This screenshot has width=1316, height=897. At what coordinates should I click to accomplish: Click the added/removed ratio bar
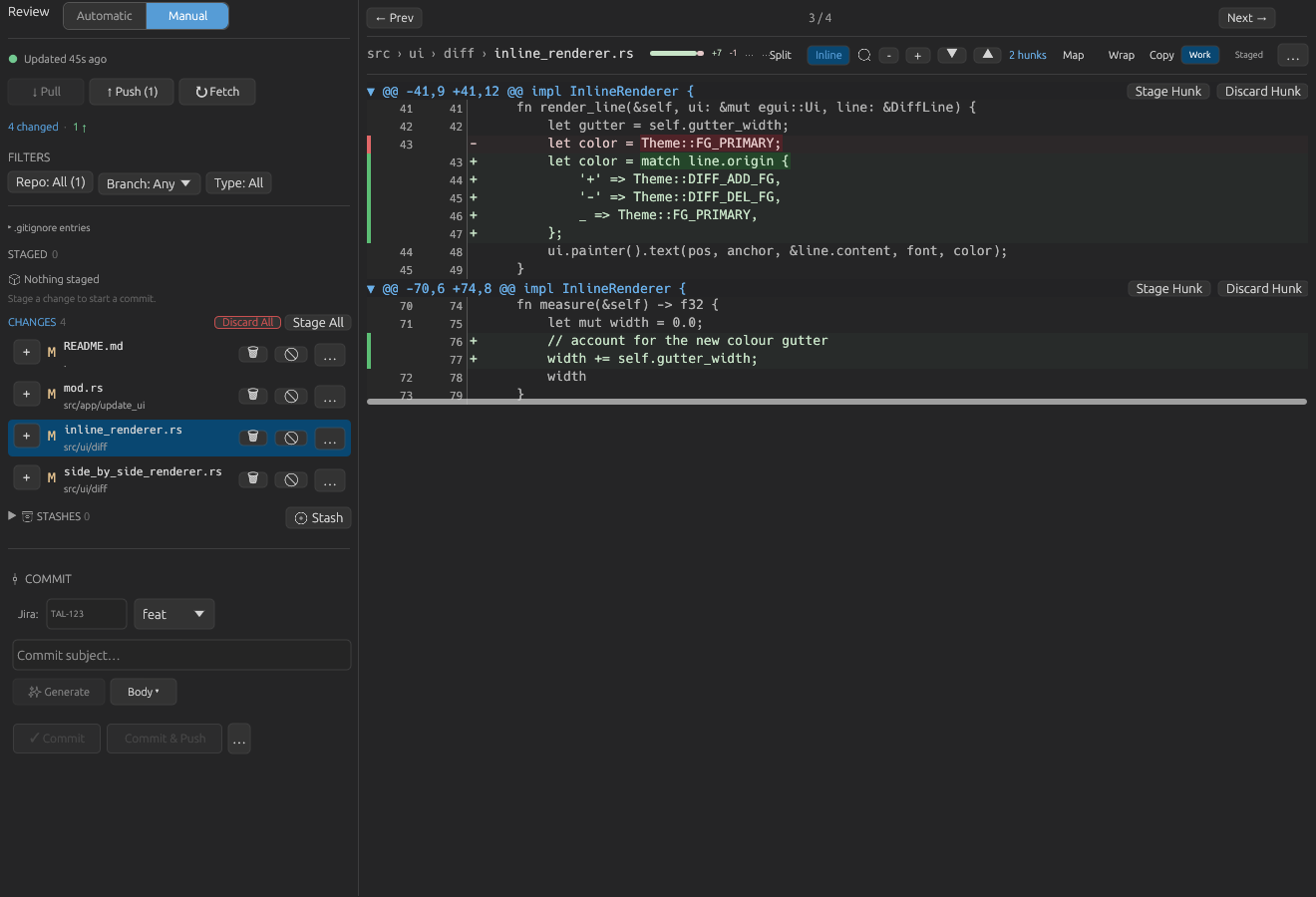[677, 53]
